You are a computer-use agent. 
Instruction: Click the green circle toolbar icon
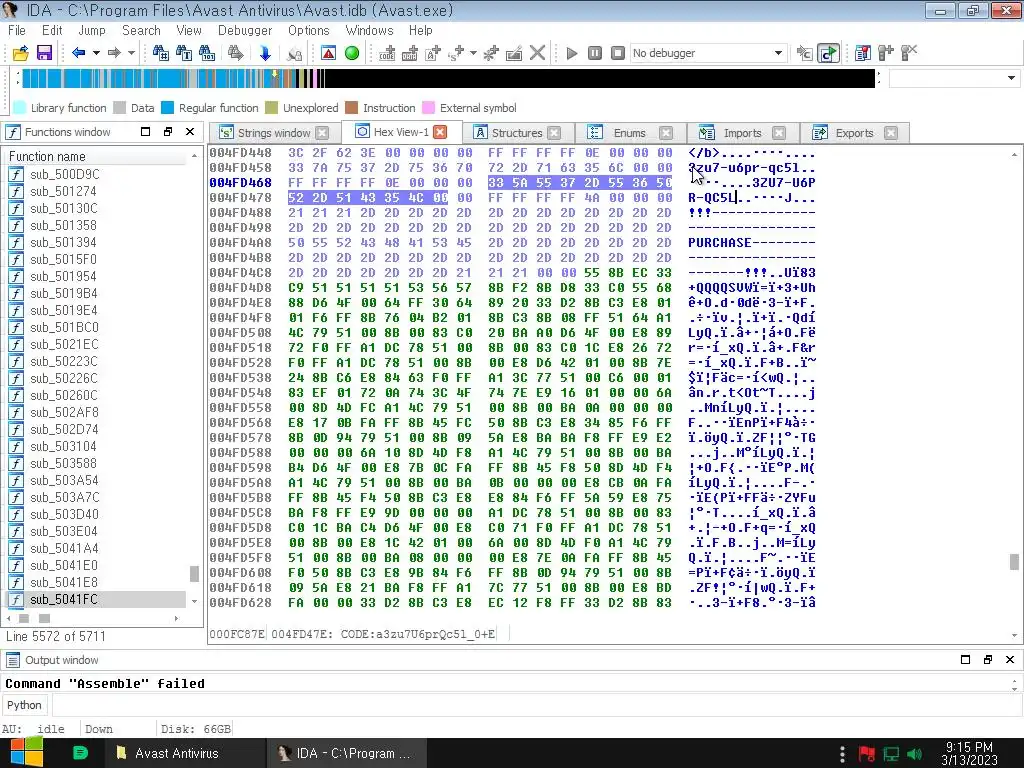(x=352, y=53)
